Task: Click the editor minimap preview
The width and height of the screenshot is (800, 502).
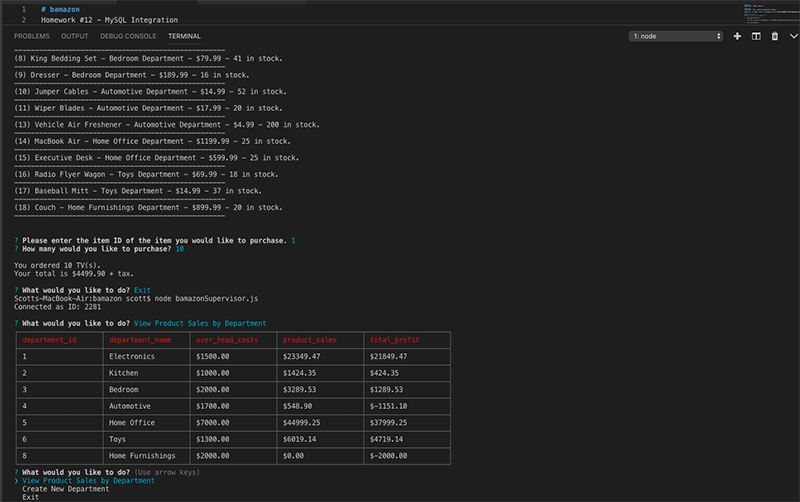Action: [x=771, y=13]
